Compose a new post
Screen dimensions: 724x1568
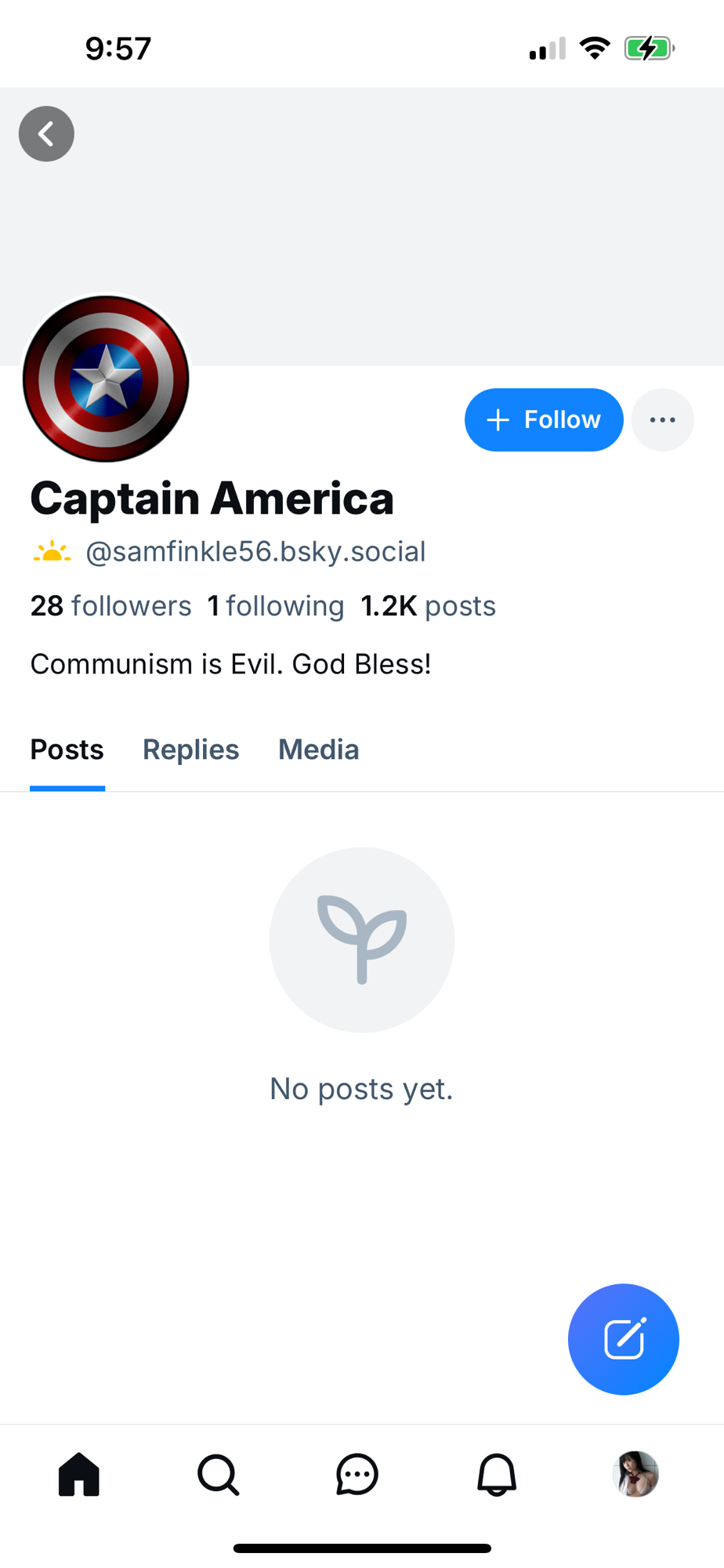tap(623, 1339)
